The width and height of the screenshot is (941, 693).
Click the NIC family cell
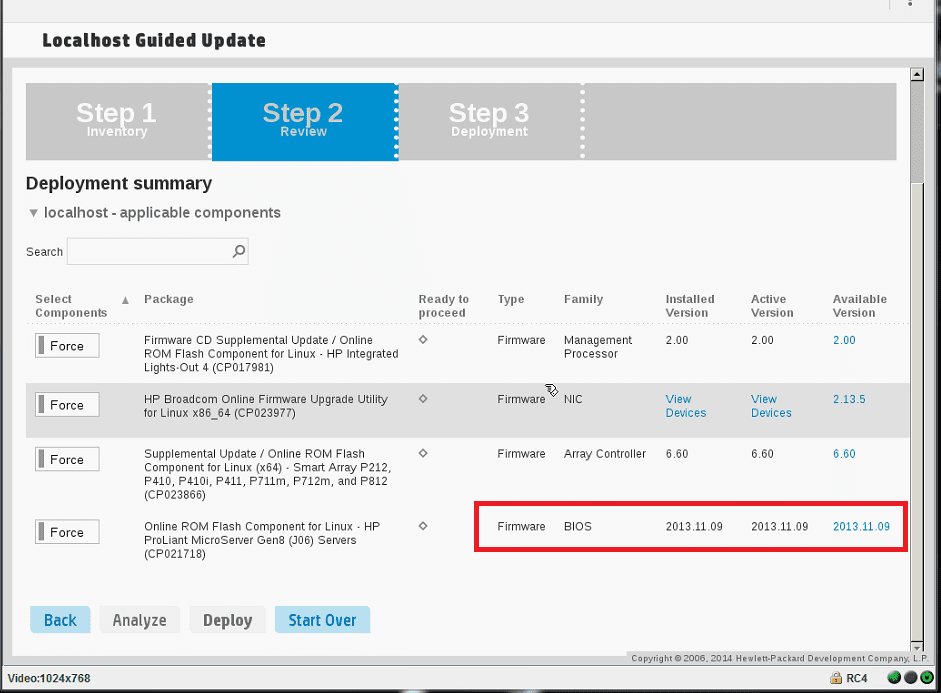(x=573, y=399)
